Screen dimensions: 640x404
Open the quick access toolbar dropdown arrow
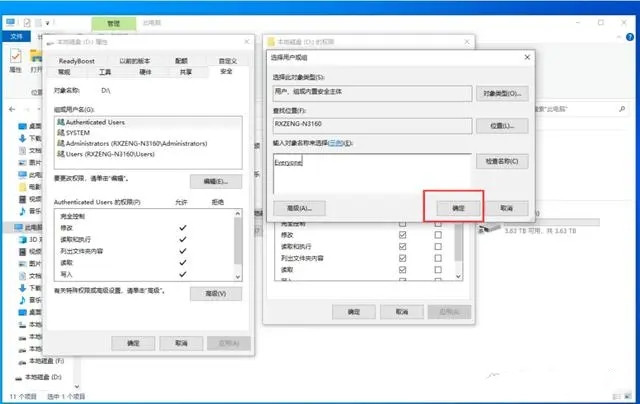click(x=47, y=23)
